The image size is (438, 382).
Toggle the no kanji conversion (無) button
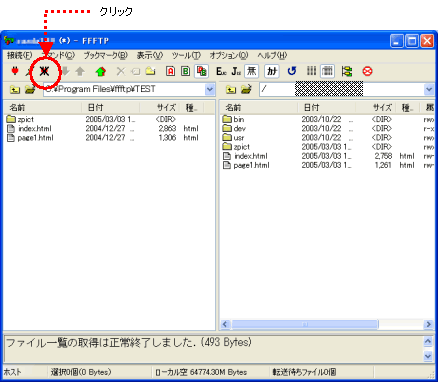pos(251,71)
